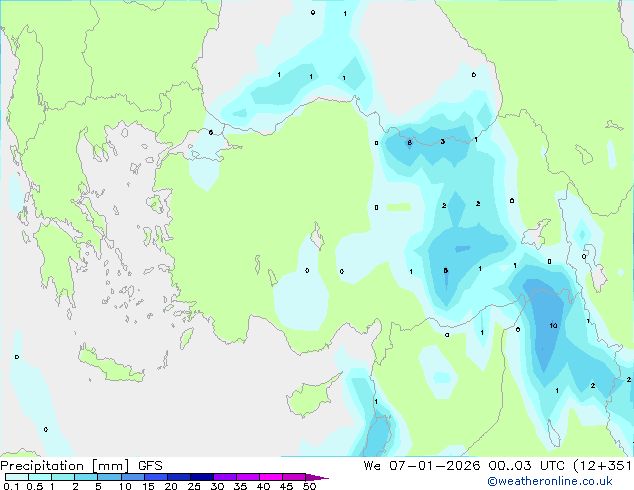634x490 pixels.
Task: Select the 5–10 mm legend color swatch
Action: coord(109,477)
